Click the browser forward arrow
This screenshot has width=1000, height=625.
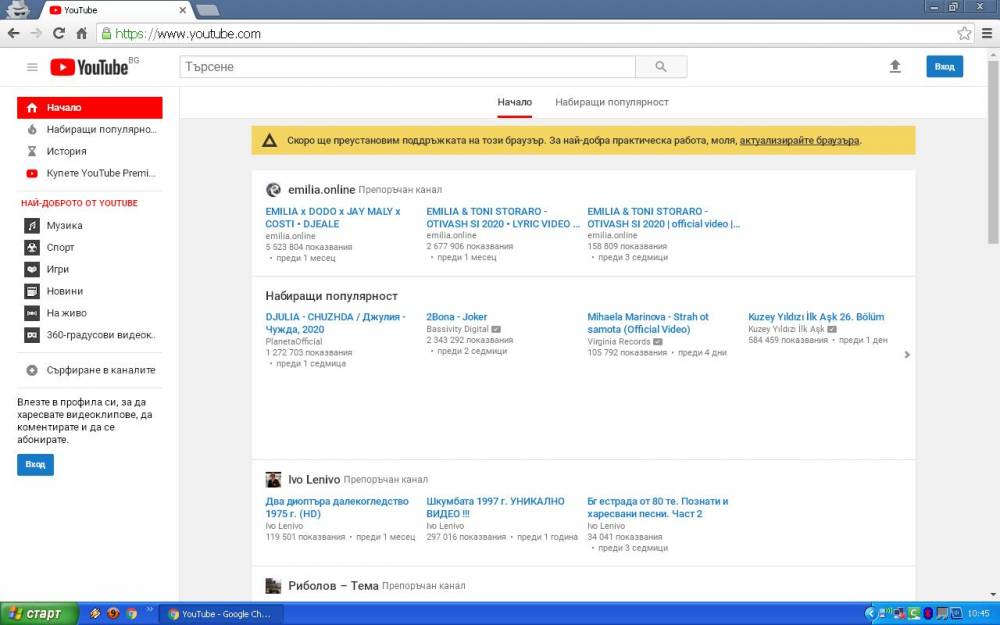[36, 33]
